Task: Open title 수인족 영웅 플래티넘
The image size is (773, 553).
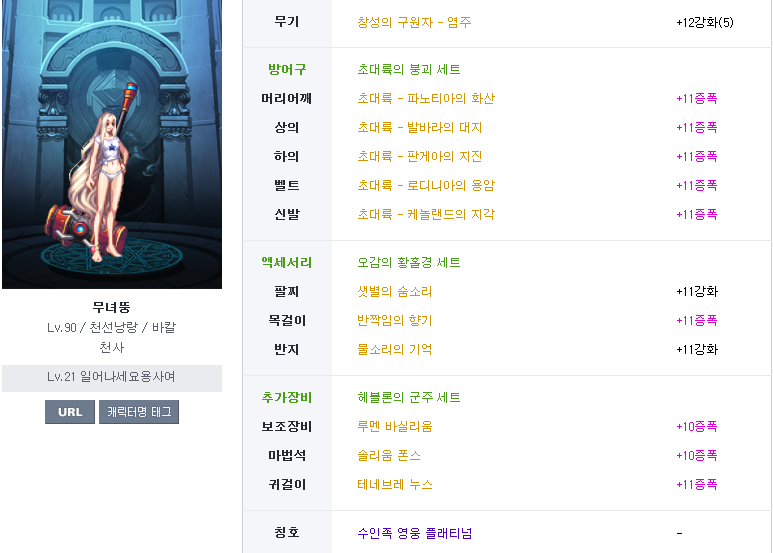Action: coord(415,533)
